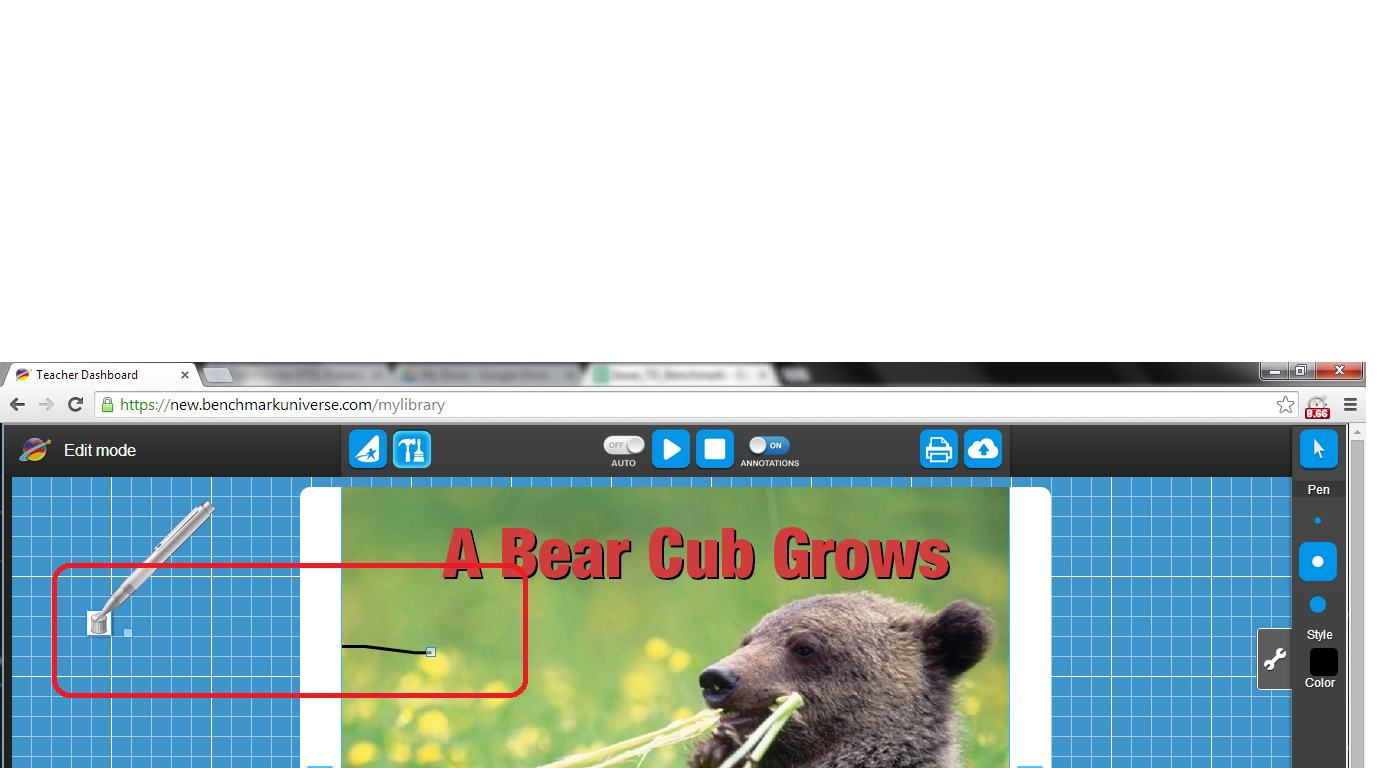This screenshot has width=1382, height=768.
Task: Toggle the AUTO switch on
Action: tap(624, 445)
